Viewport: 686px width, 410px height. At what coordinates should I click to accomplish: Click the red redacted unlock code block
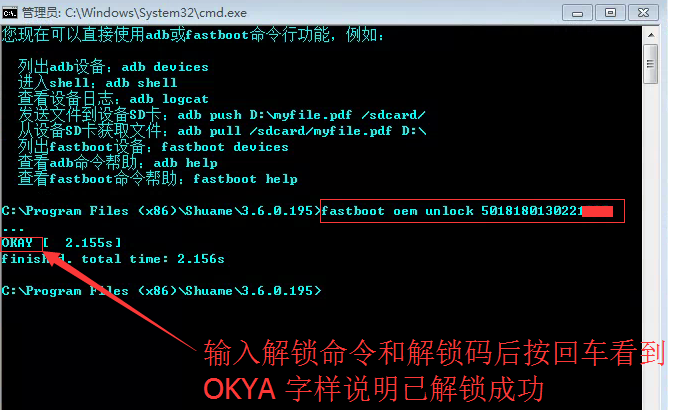tap(598, 211)
